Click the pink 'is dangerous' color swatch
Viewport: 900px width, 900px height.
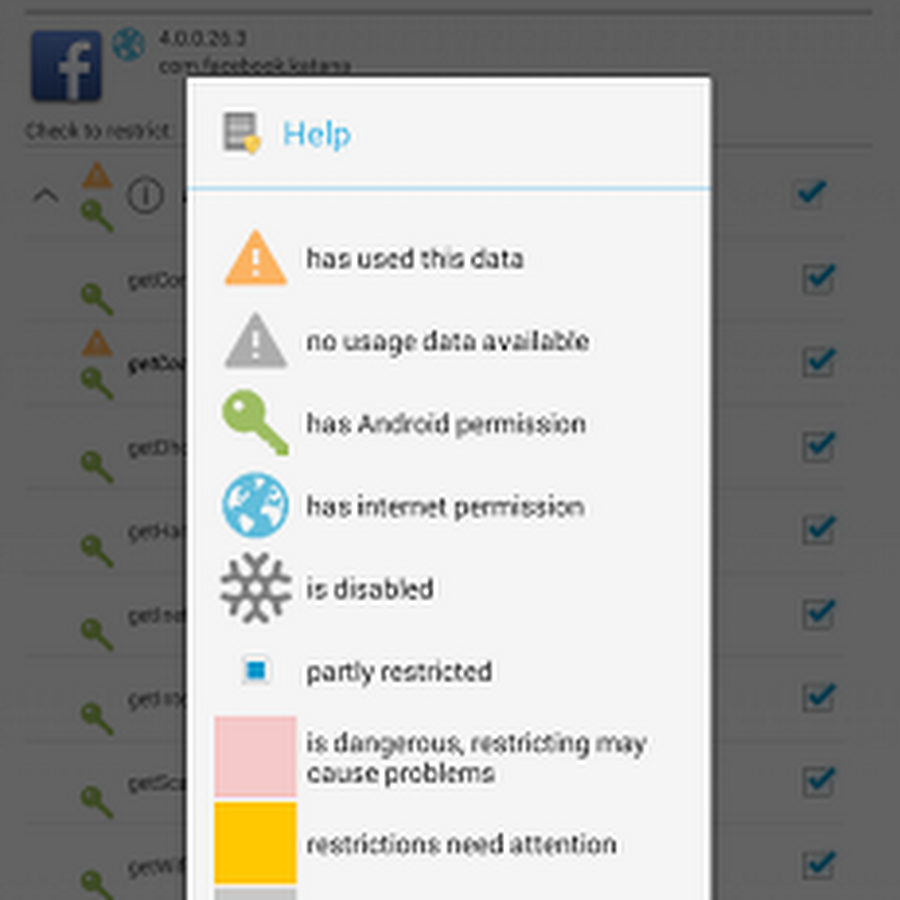tap(256, 757)
